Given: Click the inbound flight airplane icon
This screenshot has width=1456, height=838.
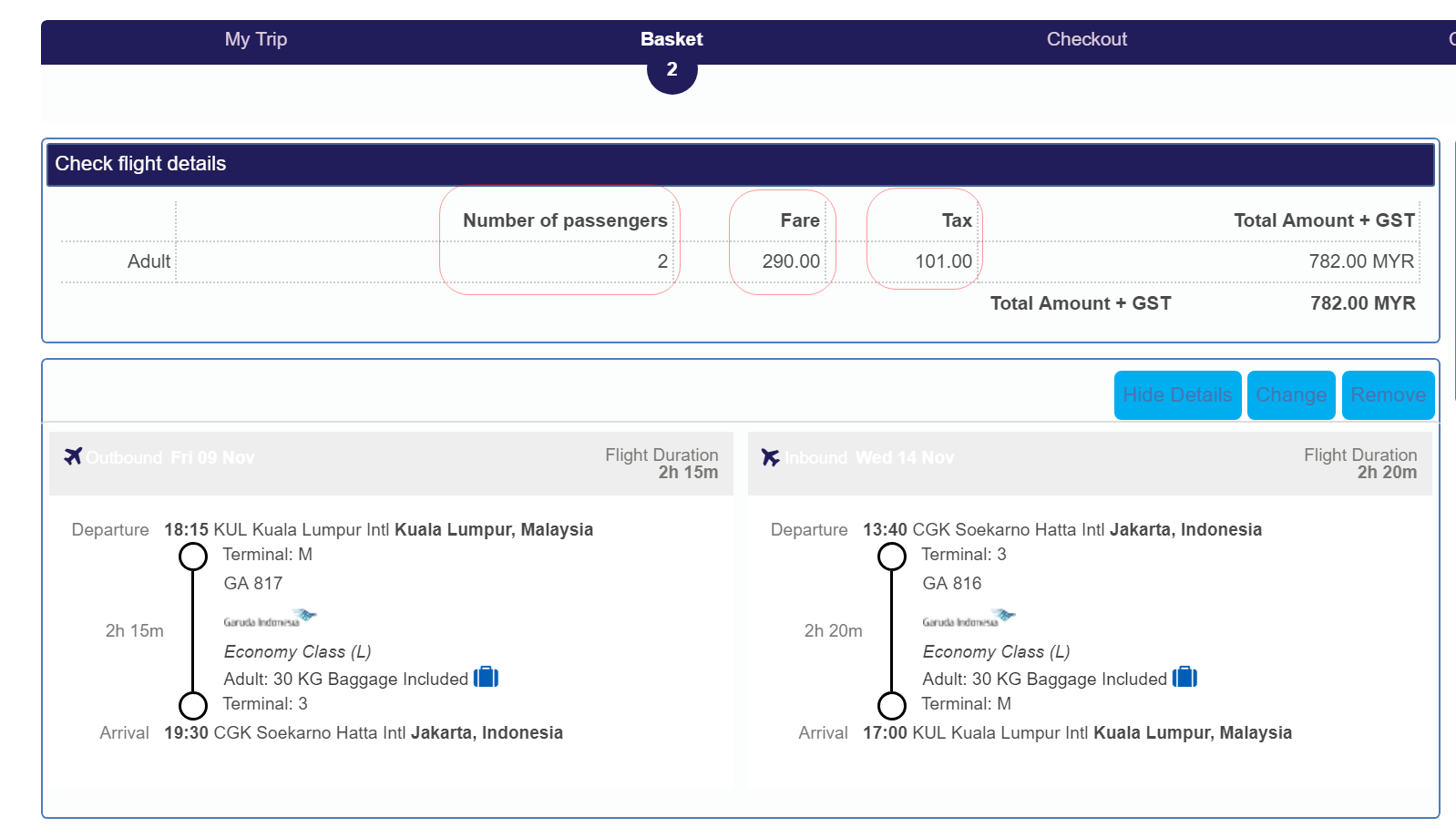Looking at the screenshot, I should point(771,457).
